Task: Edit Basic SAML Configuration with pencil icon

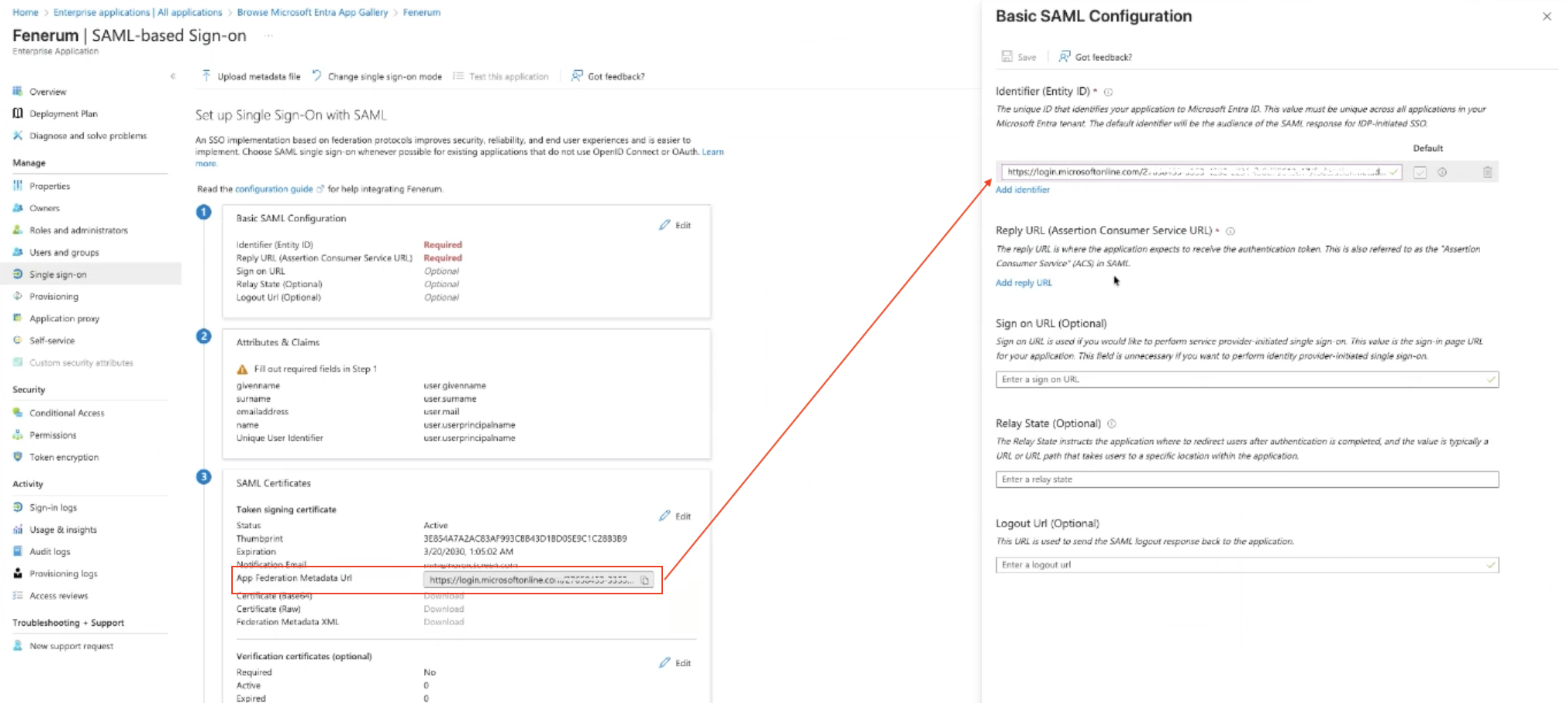Action: [665, 225]
